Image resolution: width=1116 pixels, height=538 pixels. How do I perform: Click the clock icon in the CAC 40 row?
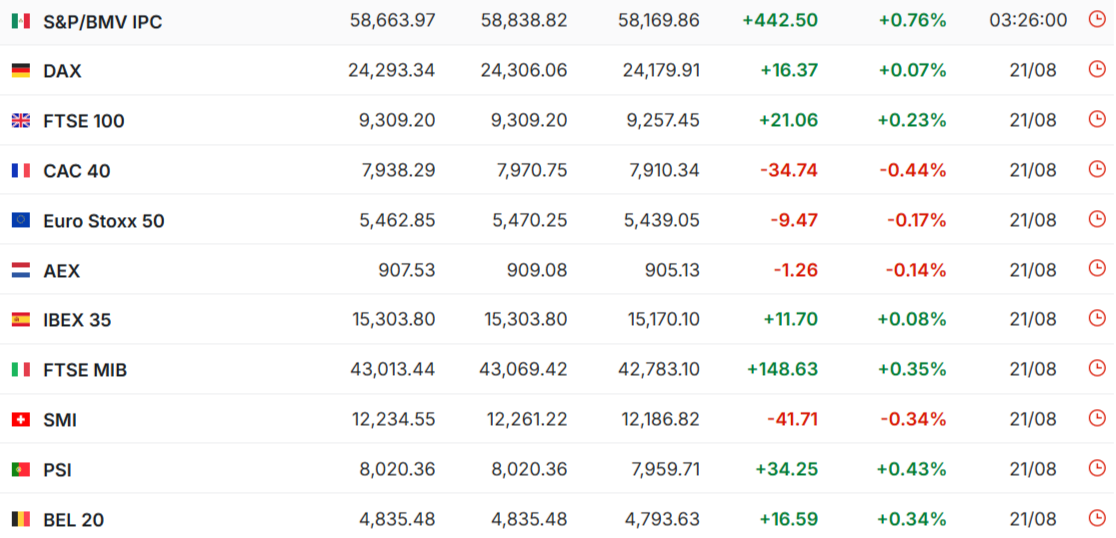pos(1097,169)
